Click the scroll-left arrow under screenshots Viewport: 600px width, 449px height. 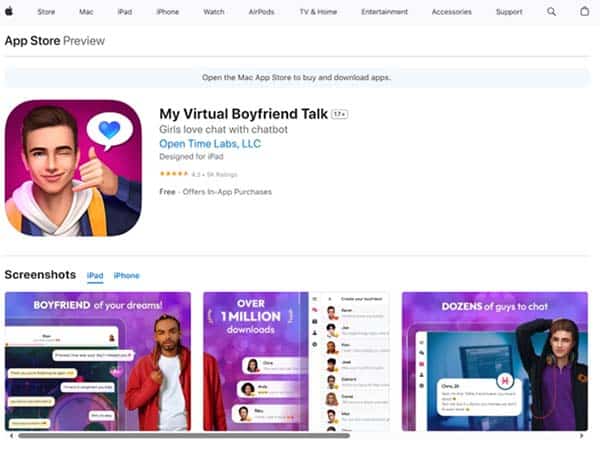click(x=11, y=436)
